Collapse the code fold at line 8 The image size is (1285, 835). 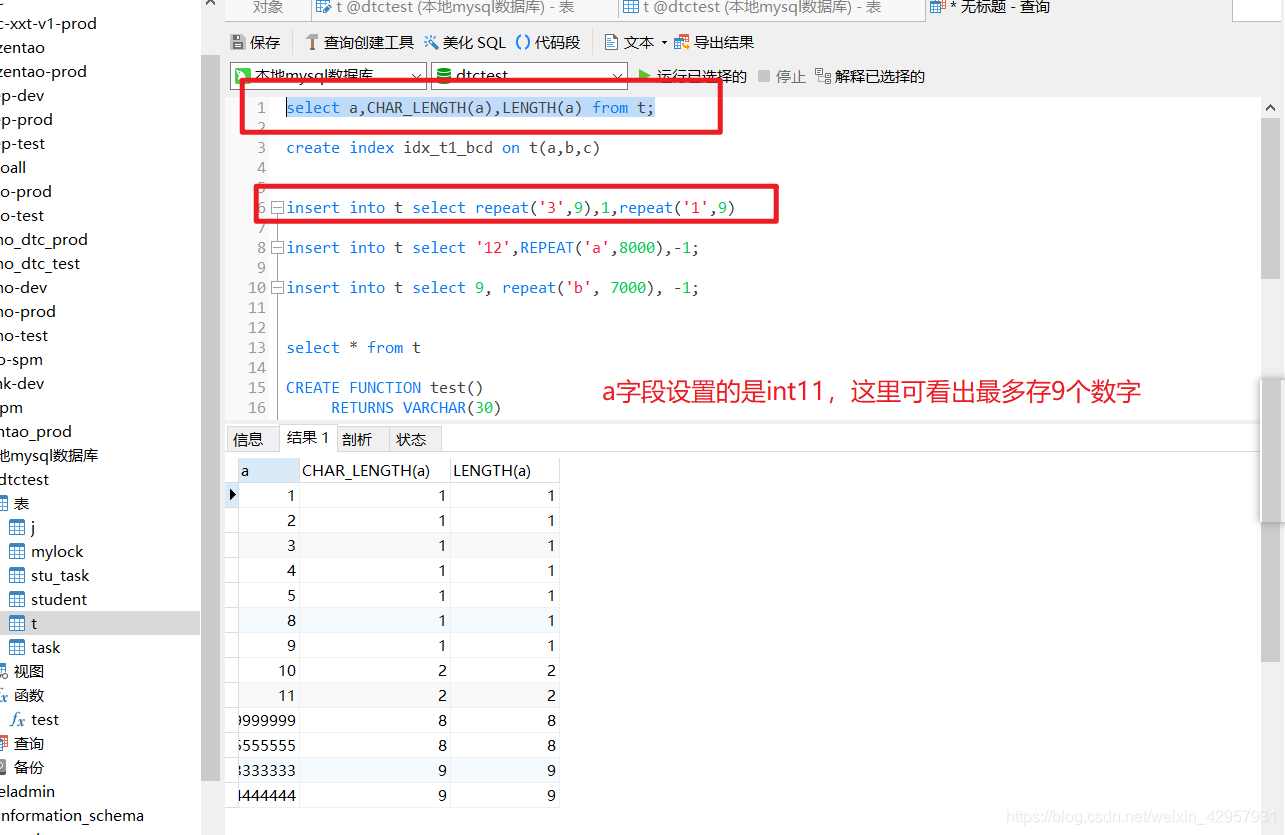(277, 248)
